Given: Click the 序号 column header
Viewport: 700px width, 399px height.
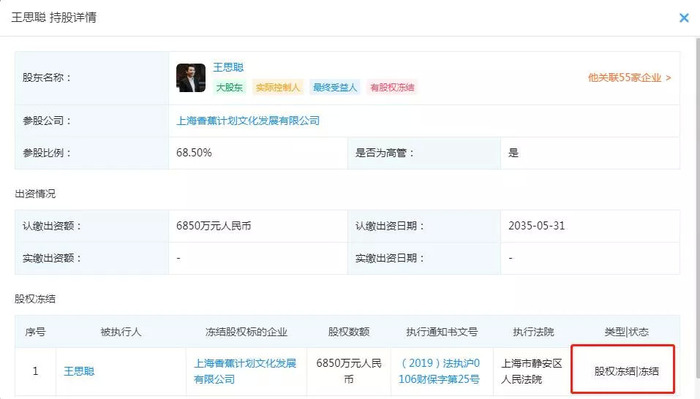Looking at the screenshot, I should [x=35, y=332].
